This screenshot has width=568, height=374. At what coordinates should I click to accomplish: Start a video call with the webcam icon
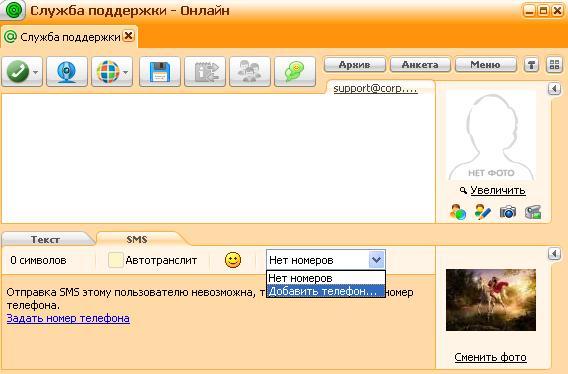click(x=67, y=71)
